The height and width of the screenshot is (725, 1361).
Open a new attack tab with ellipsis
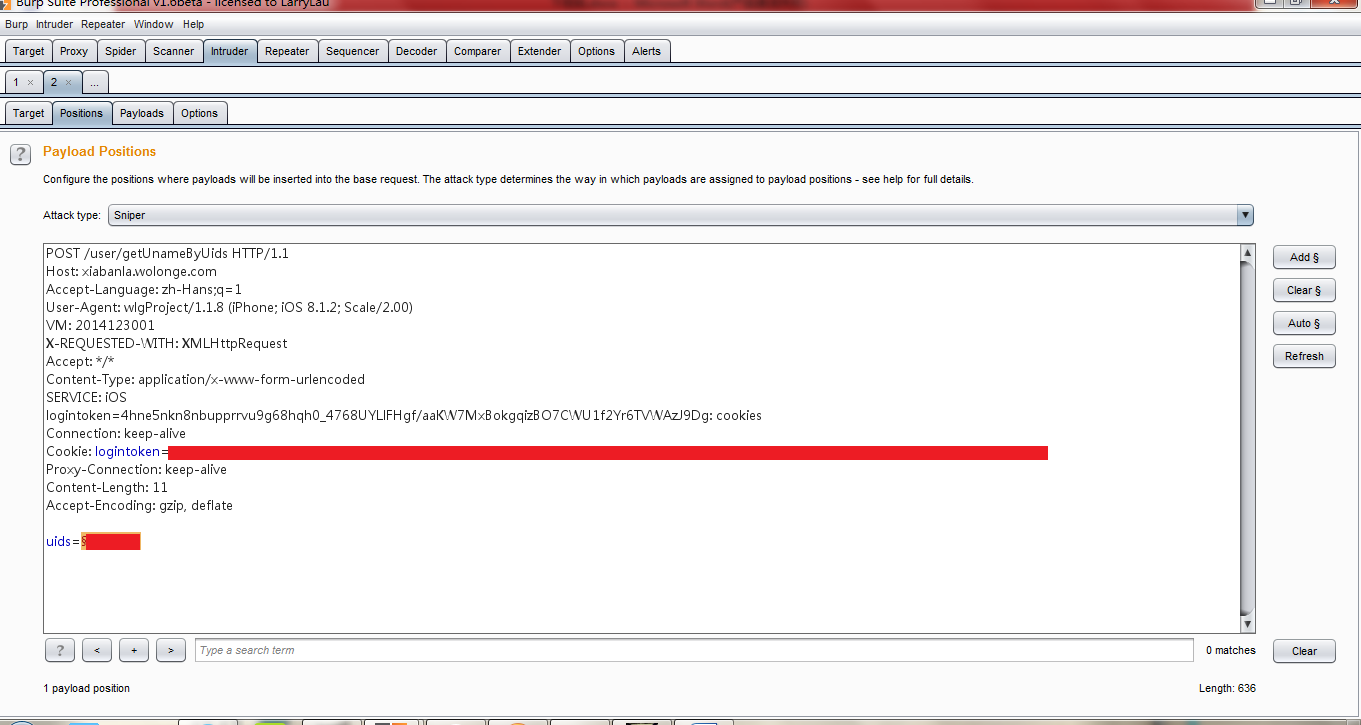pos(95,82)
